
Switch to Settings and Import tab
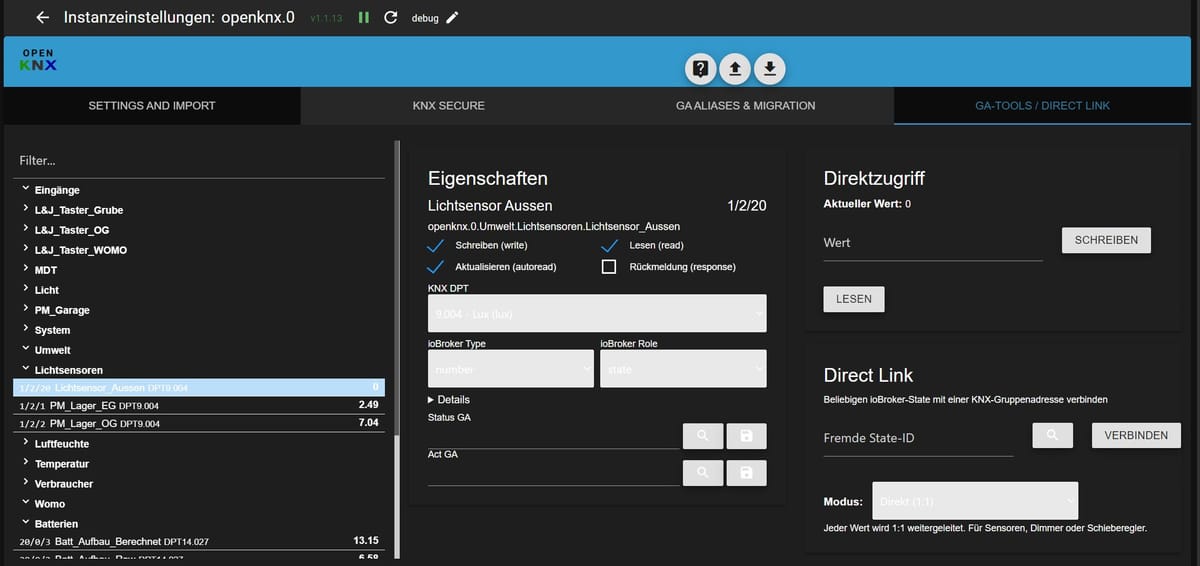coord(152,105)
